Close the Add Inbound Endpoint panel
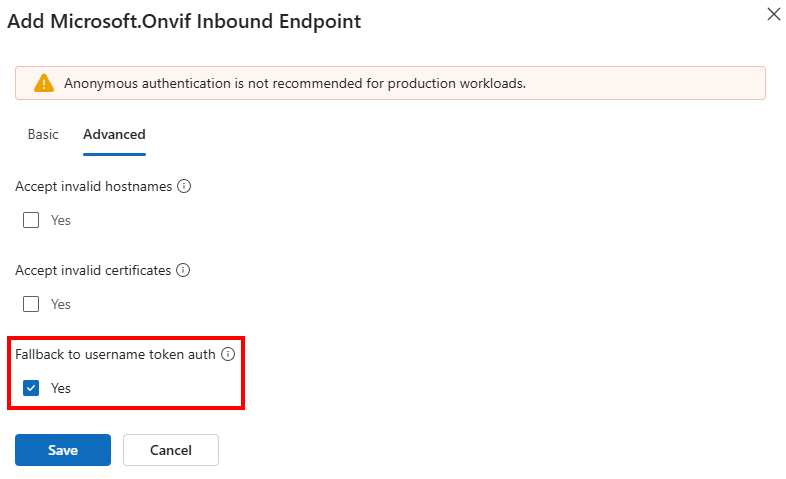This screenshot has height=479, width=786. (773, 14)
